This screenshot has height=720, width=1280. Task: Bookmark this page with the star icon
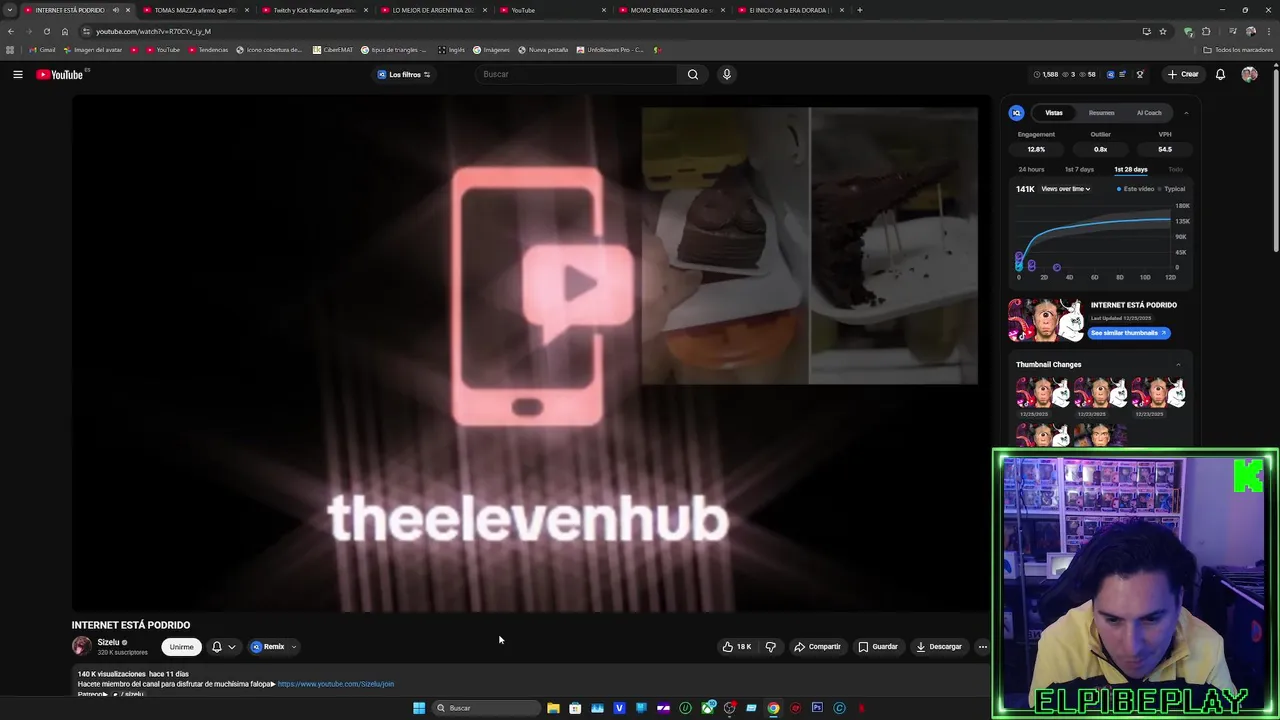click(x=1163, y=31)
